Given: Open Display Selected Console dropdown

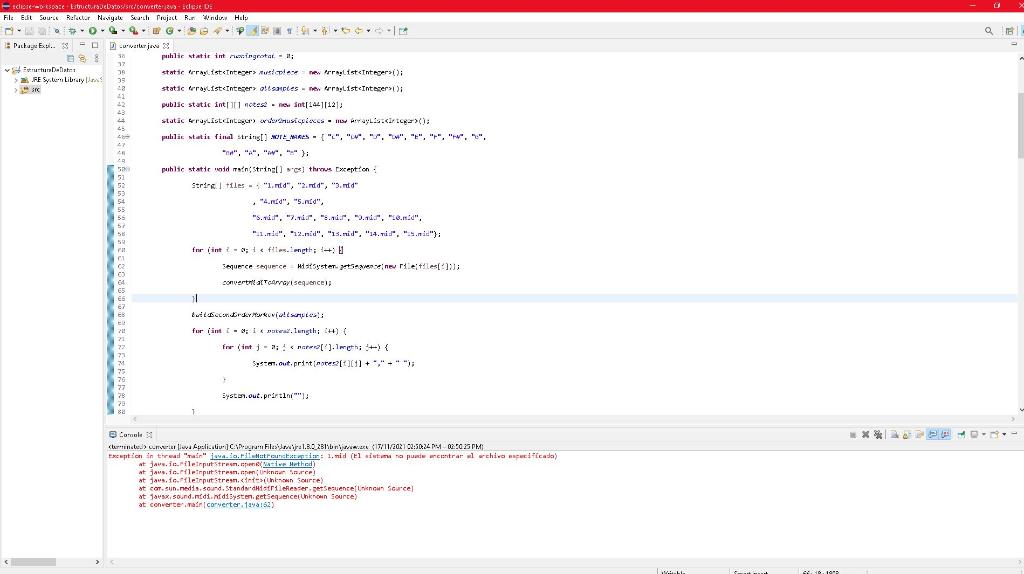Looking at the screenshot, I should (x=984, y=434).
